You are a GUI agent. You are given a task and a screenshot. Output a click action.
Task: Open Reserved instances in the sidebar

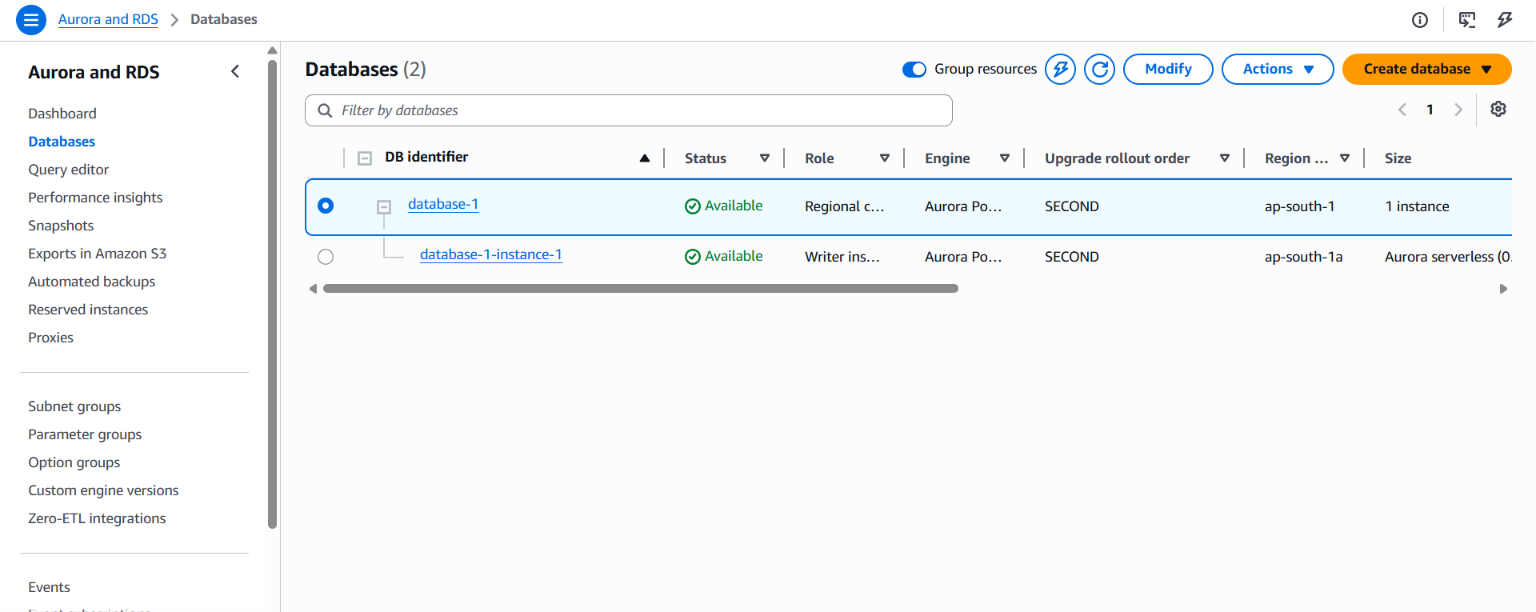(x=88, y=310)
